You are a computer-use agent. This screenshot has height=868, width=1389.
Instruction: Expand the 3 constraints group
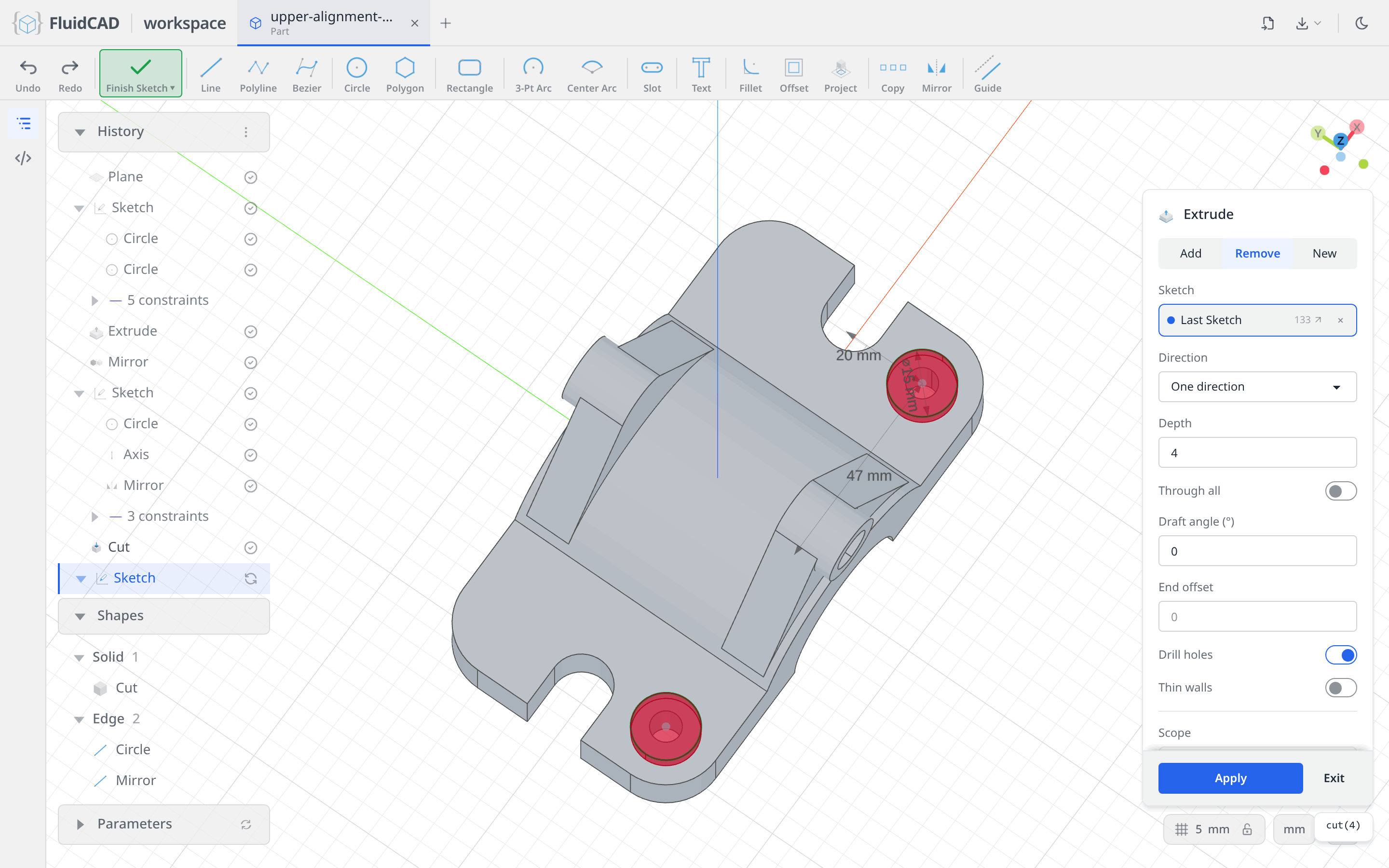tap(95, 516)
